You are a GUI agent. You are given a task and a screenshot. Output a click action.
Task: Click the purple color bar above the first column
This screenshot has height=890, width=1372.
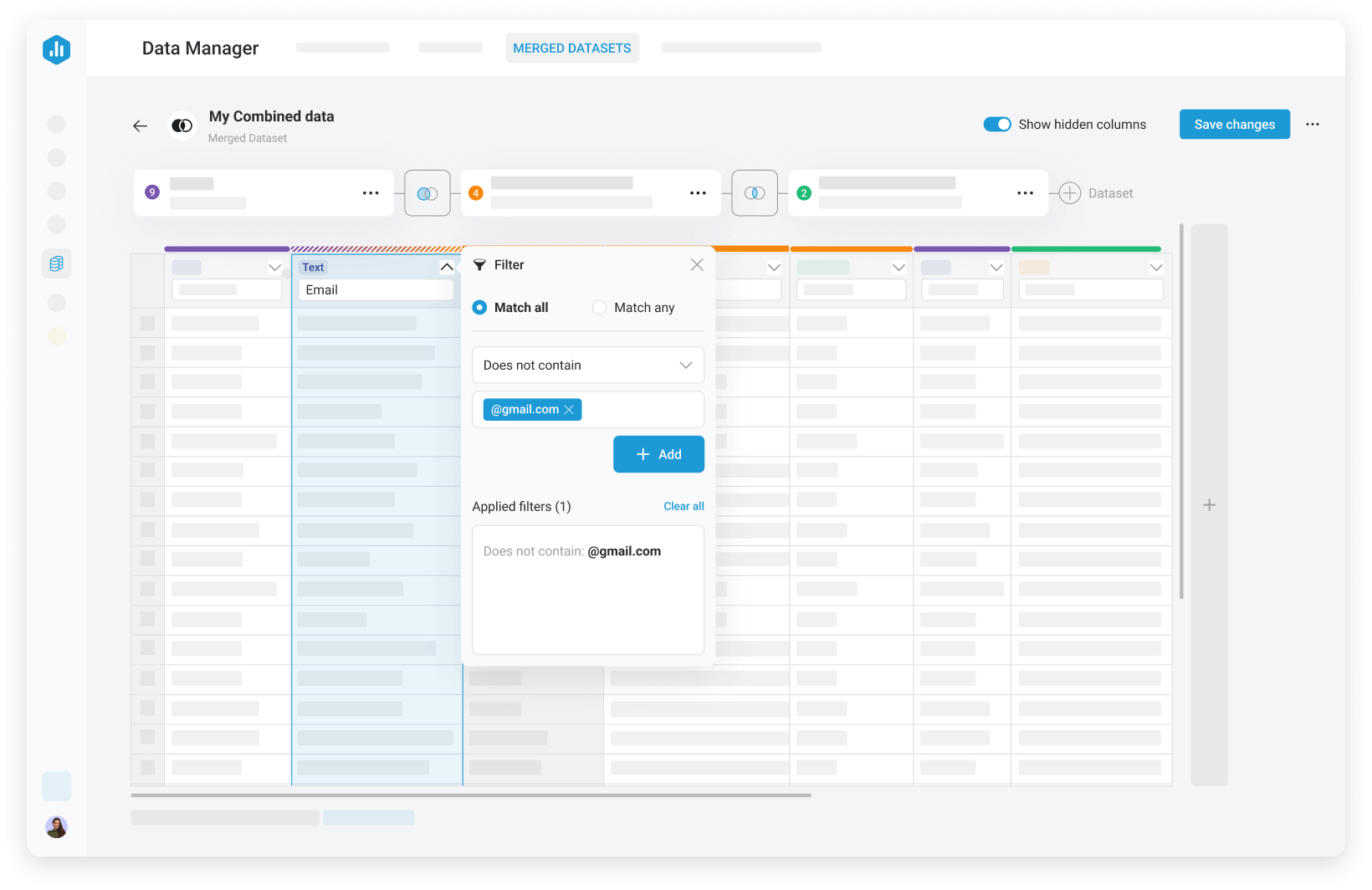point(227,248)
